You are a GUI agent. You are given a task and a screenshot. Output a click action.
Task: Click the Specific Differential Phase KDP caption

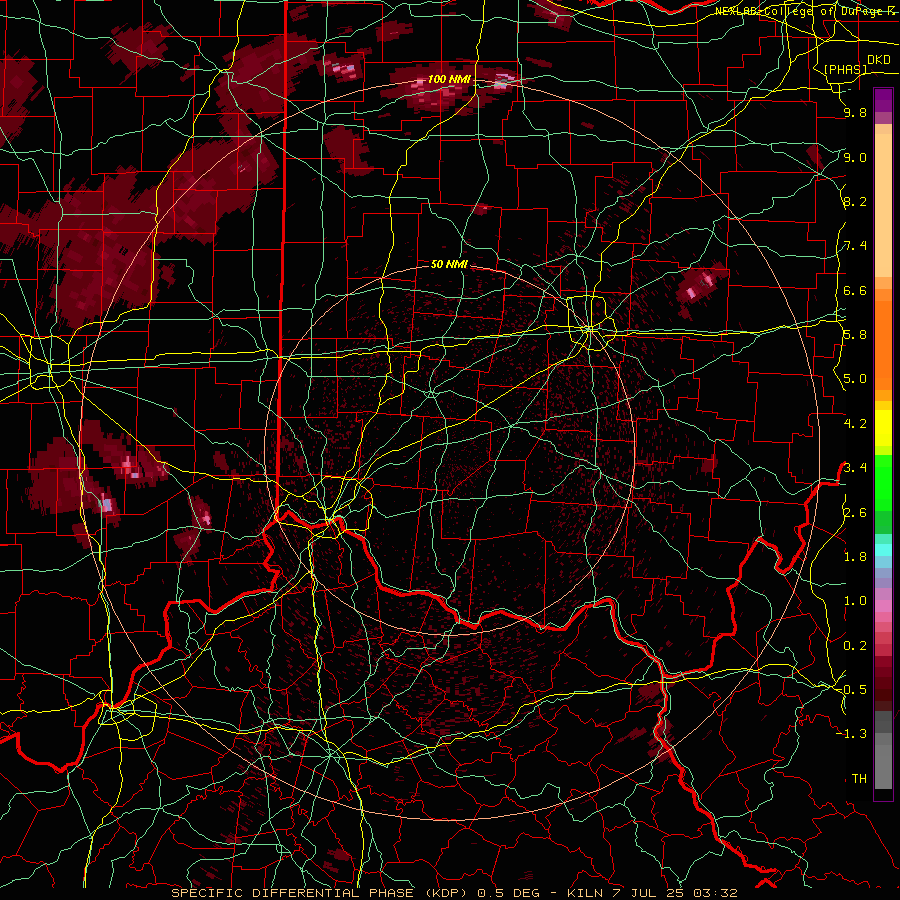pyautogui.click(x=454, y=893)
